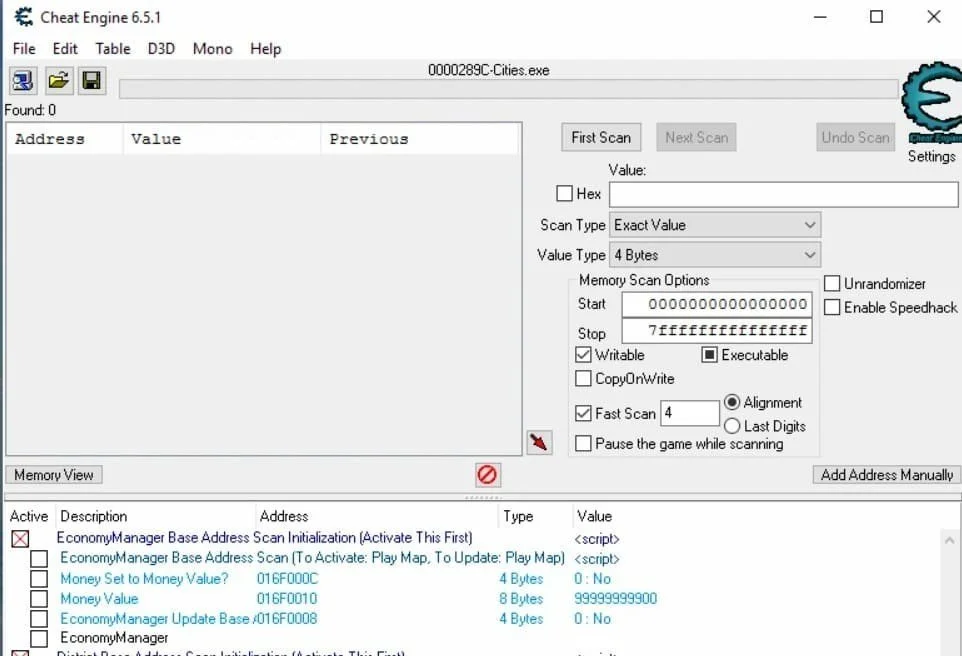962x656 pixels.
Task: Activate the Money Value entry checkbox
Action: pyautogui.click(x=39, y=599)
